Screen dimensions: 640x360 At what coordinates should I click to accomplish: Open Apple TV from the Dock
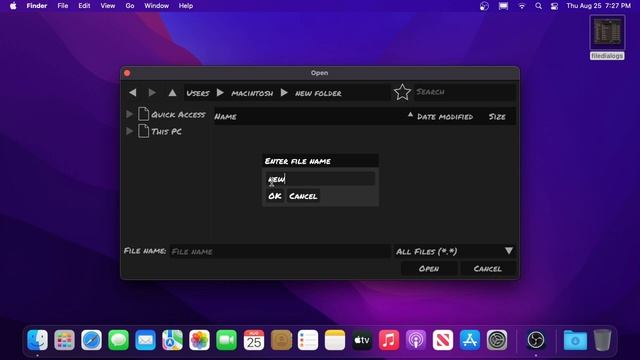[x=362, y=340]
